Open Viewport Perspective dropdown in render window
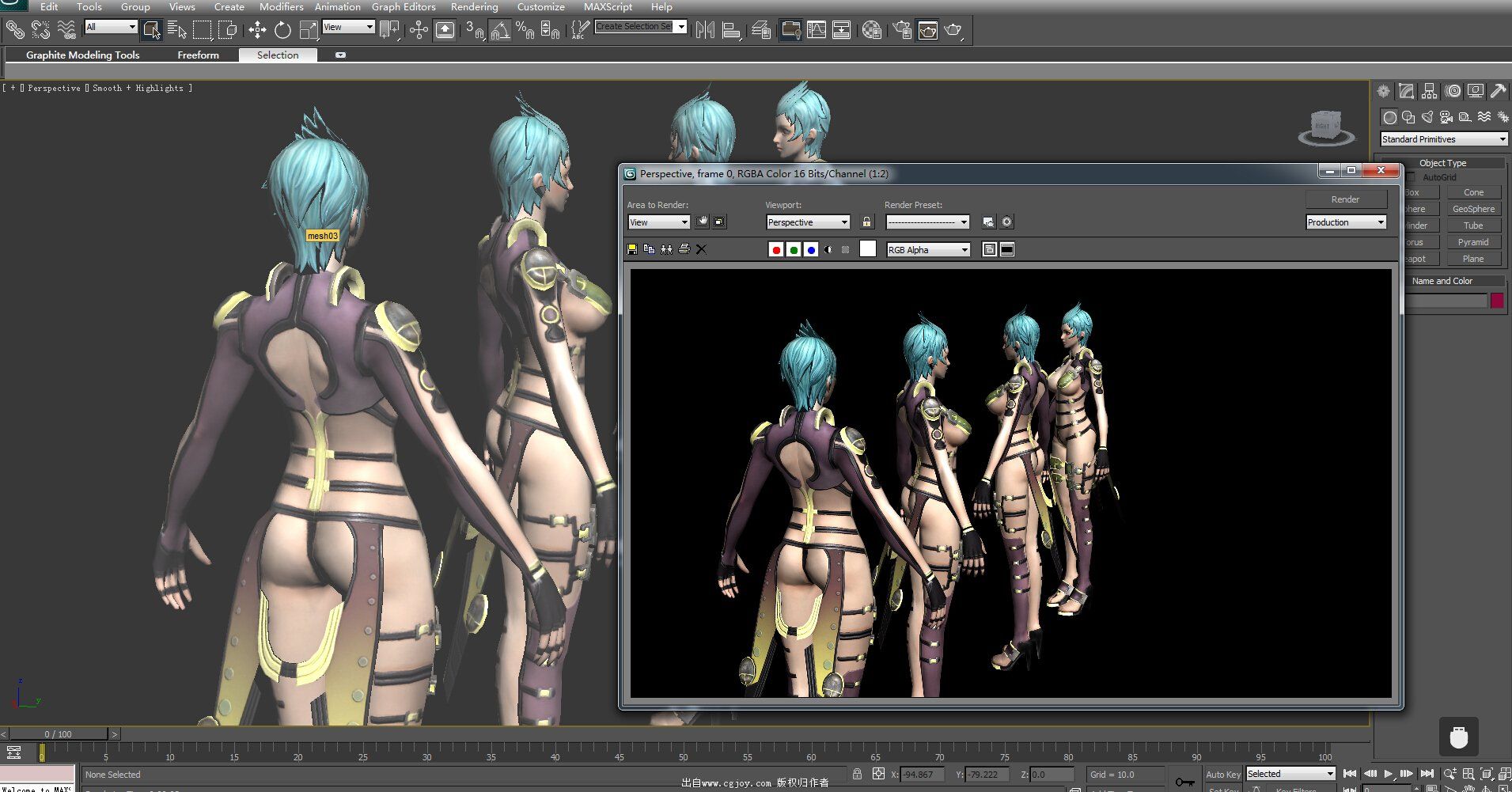The width and height of the screenshot is (1512, 792). [808, 222]
